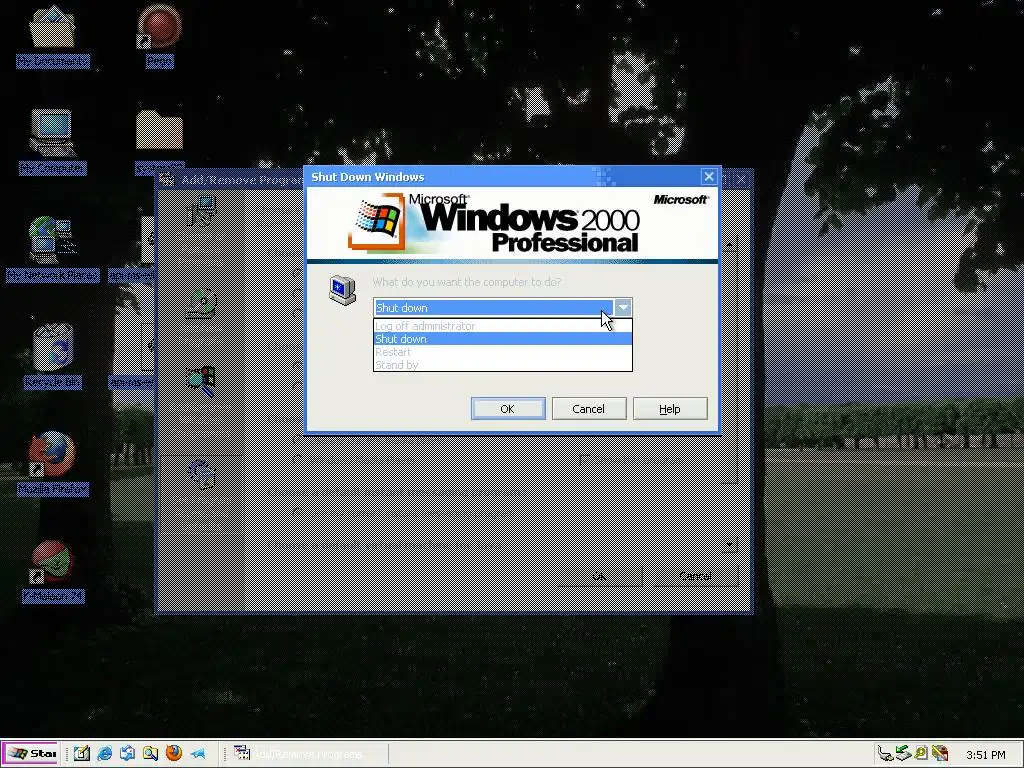
Task: Click scroll up arrow in Add/Remove Programs
Action: 729,245
